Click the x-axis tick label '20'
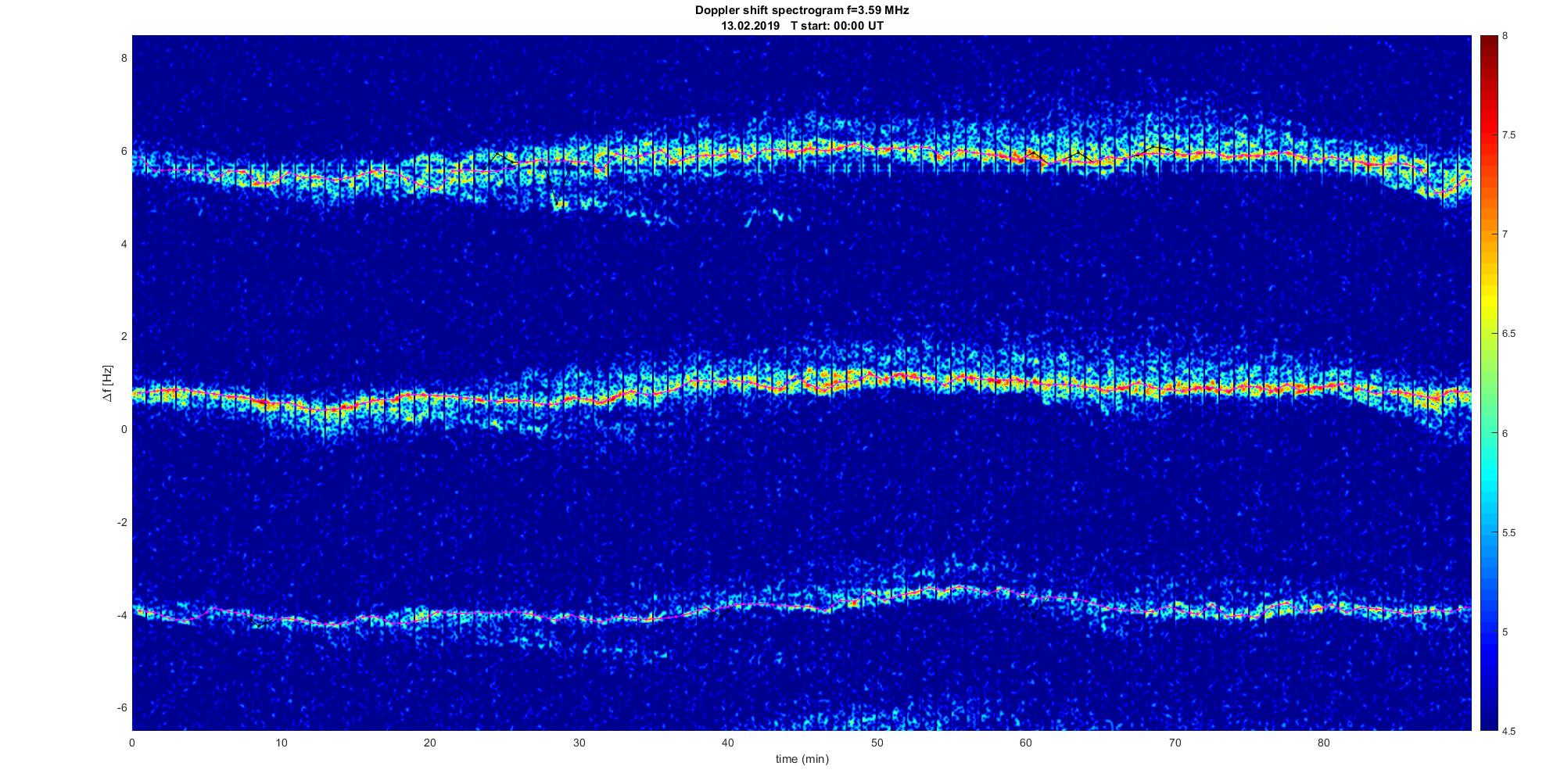This screenshot has height=784, width=1564. 430,743
